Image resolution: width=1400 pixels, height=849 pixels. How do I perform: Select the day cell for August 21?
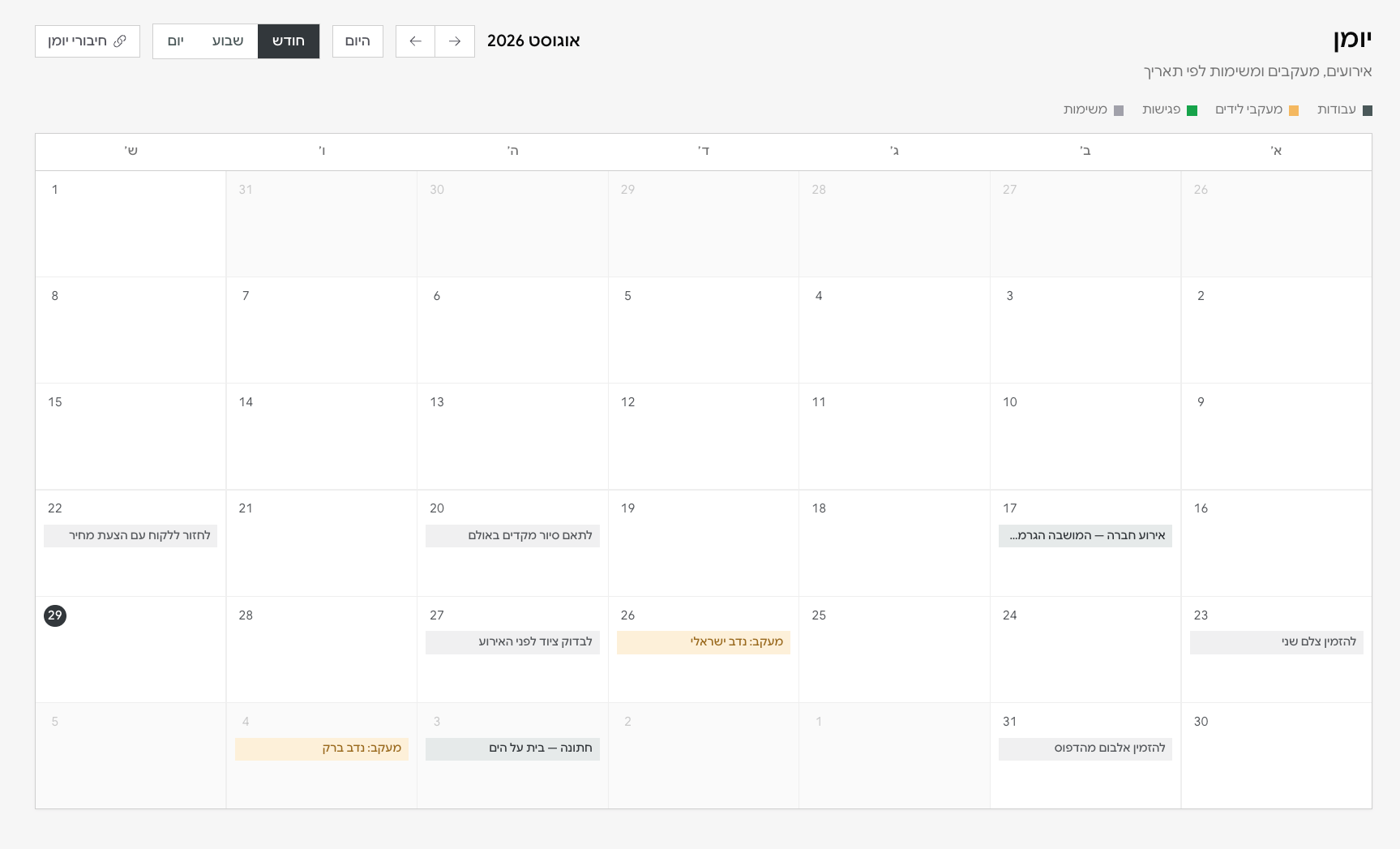pyautogui.click(x=322, y=543)
